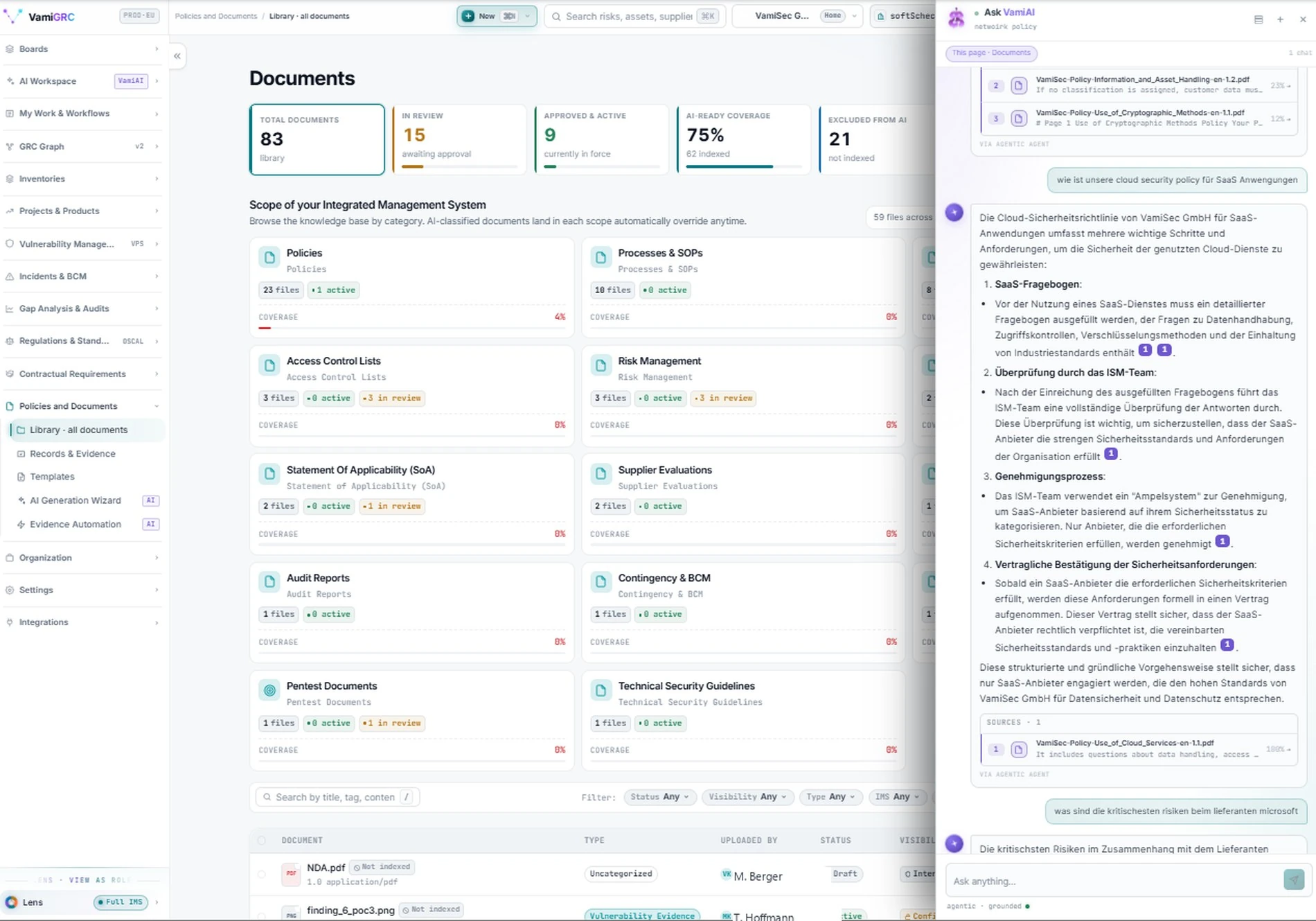Open Evidence Automation in sidebar
The height and width of the screenshot is (921, 1316).
coord(87,525)
